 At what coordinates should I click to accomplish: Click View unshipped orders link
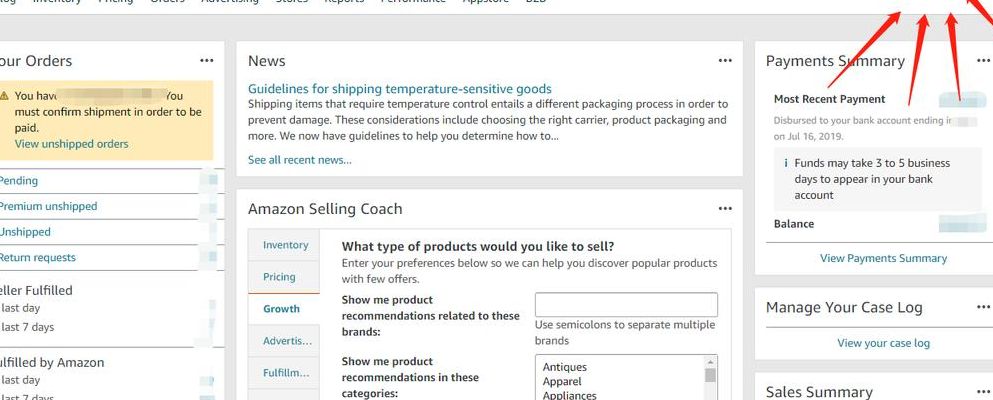(x=72, y=144)
